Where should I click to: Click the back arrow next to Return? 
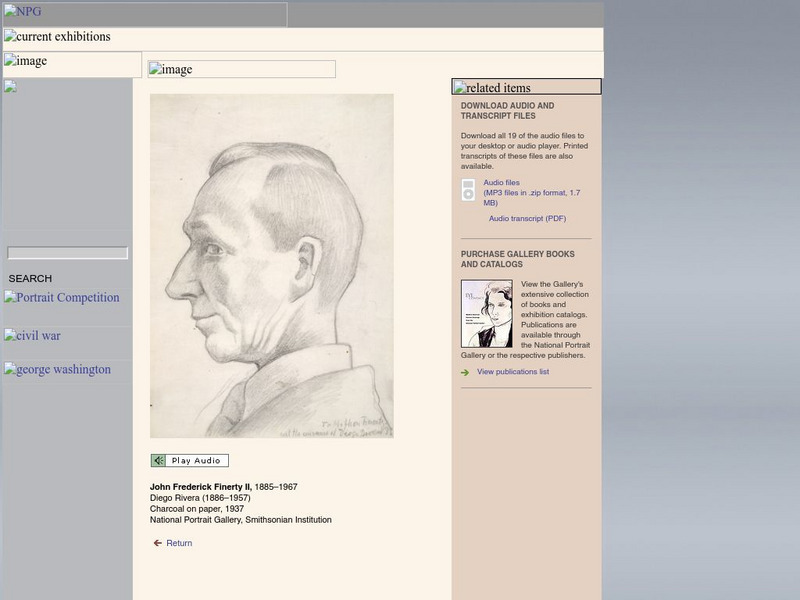[156, 541]
